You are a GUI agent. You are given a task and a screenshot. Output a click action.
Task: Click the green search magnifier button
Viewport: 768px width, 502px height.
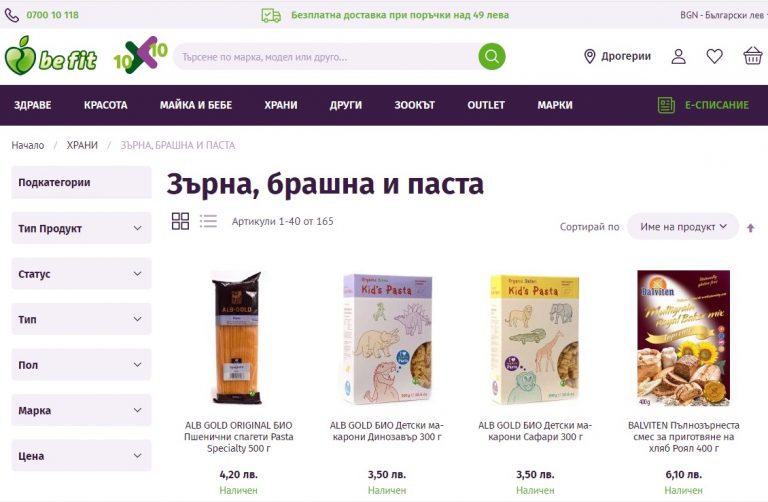(492, 56)
